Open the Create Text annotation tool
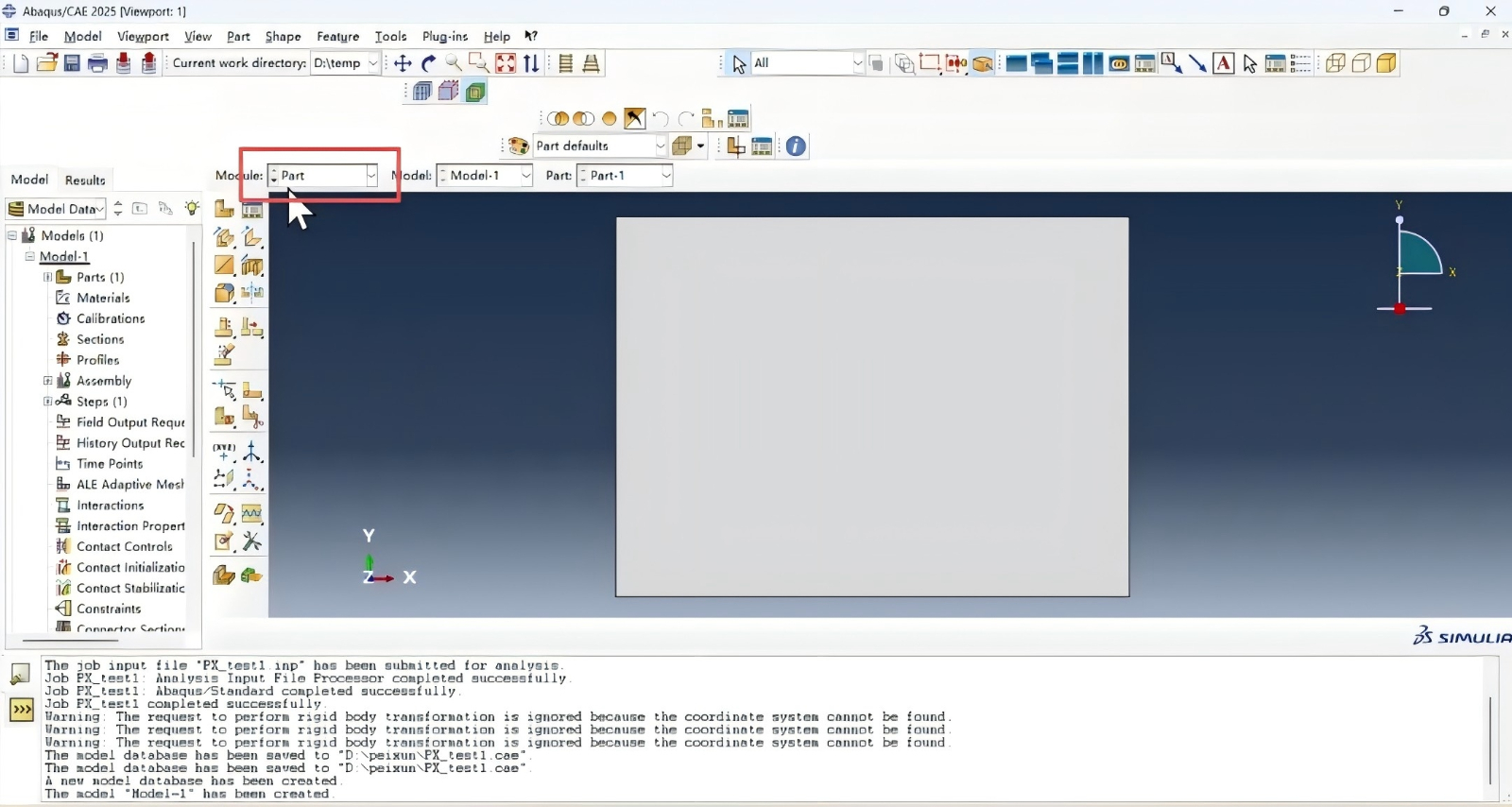 1223,63
